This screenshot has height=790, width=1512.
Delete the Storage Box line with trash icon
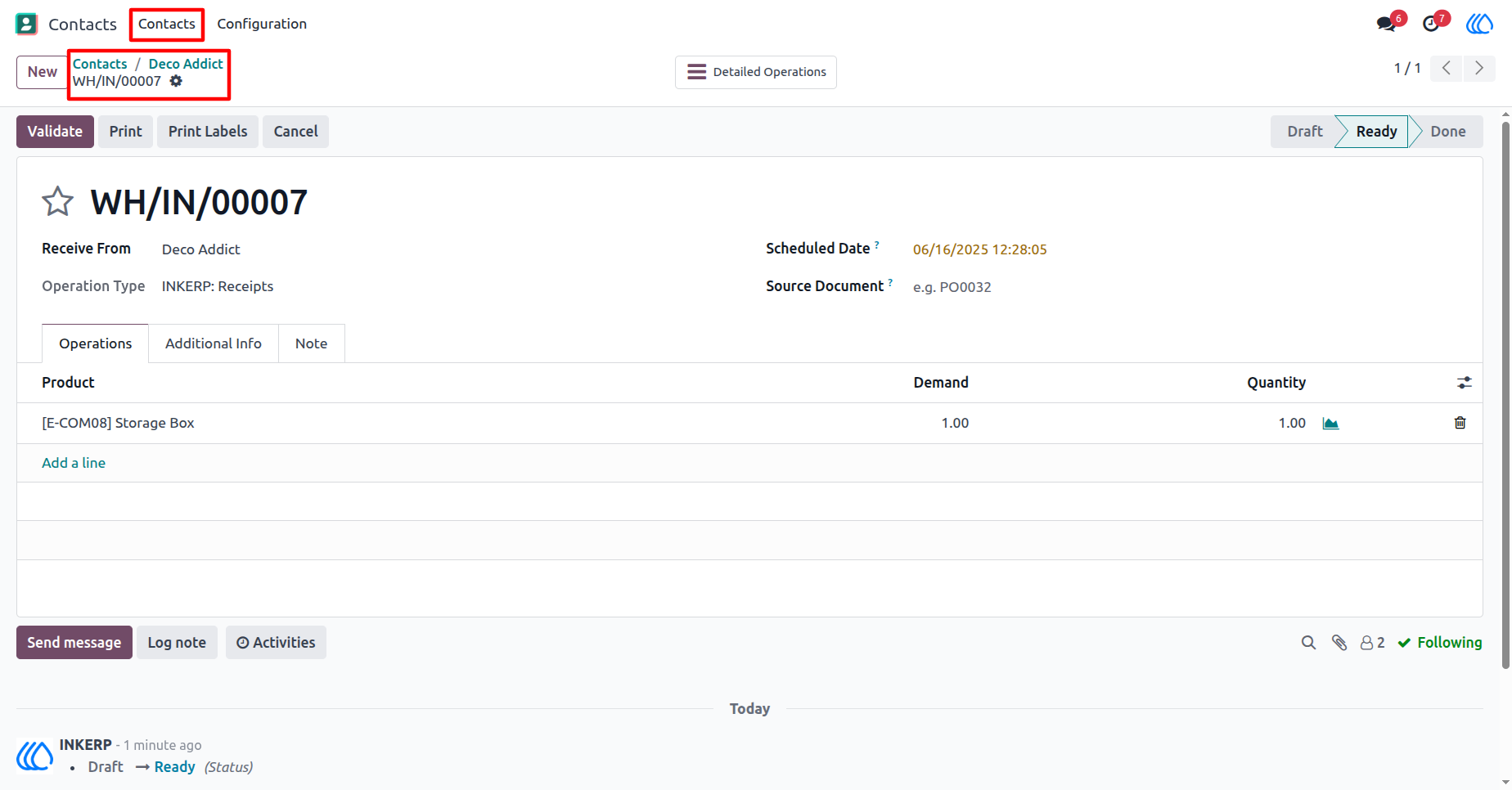click(x=1460, y=423)
